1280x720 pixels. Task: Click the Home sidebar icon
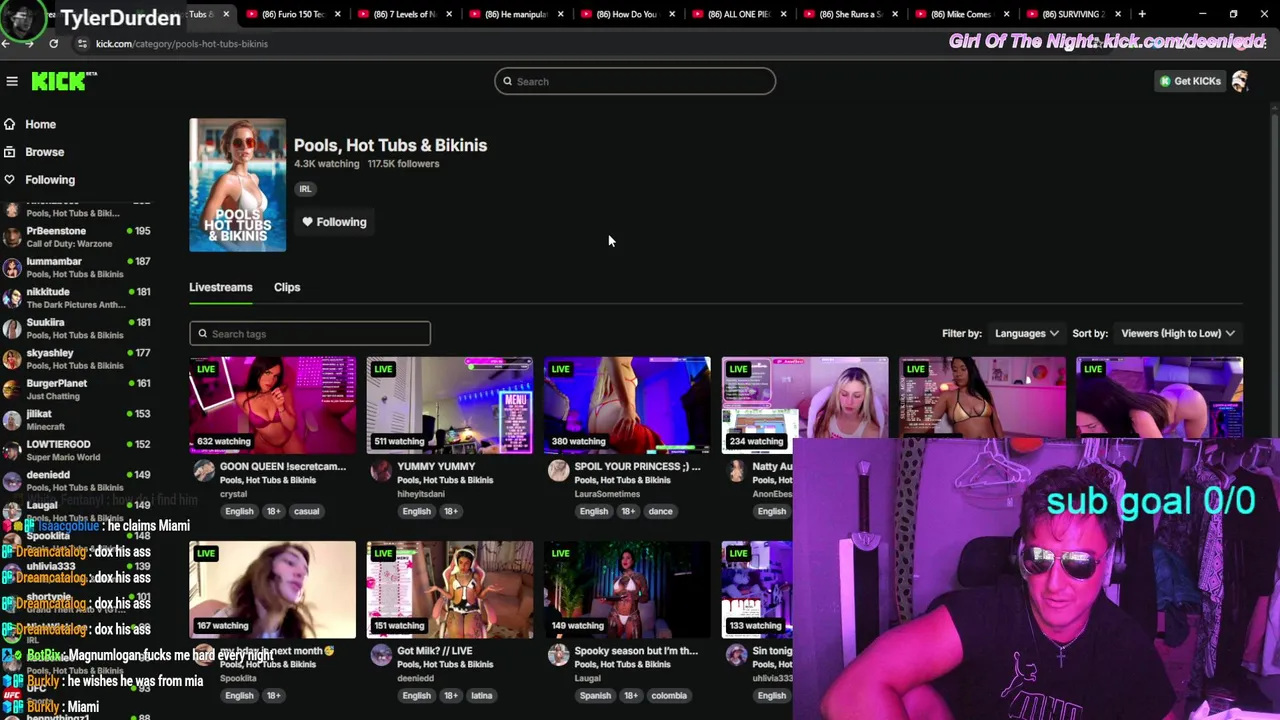point(10,124)
